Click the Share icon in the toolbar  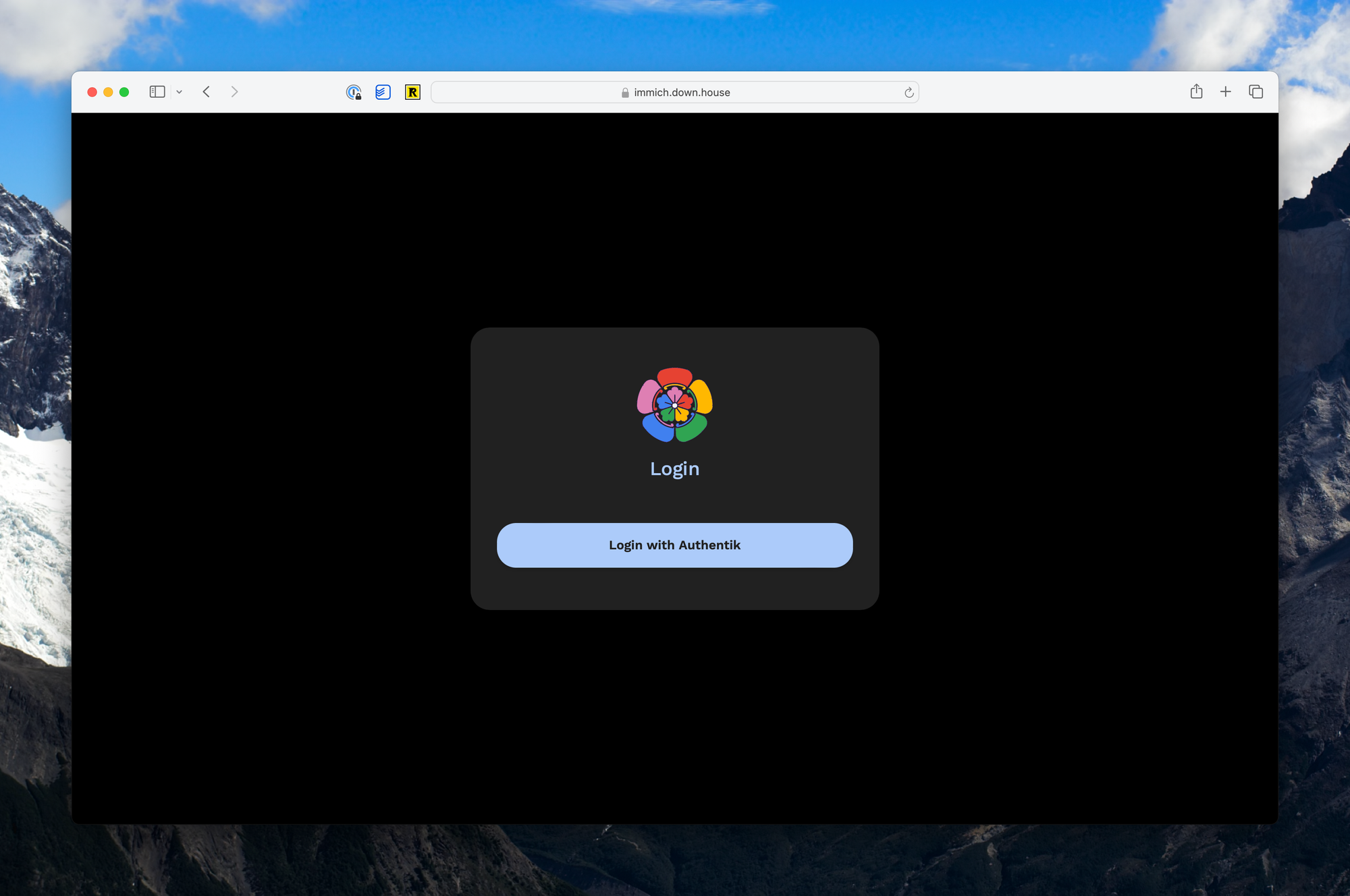[1197, 91]
